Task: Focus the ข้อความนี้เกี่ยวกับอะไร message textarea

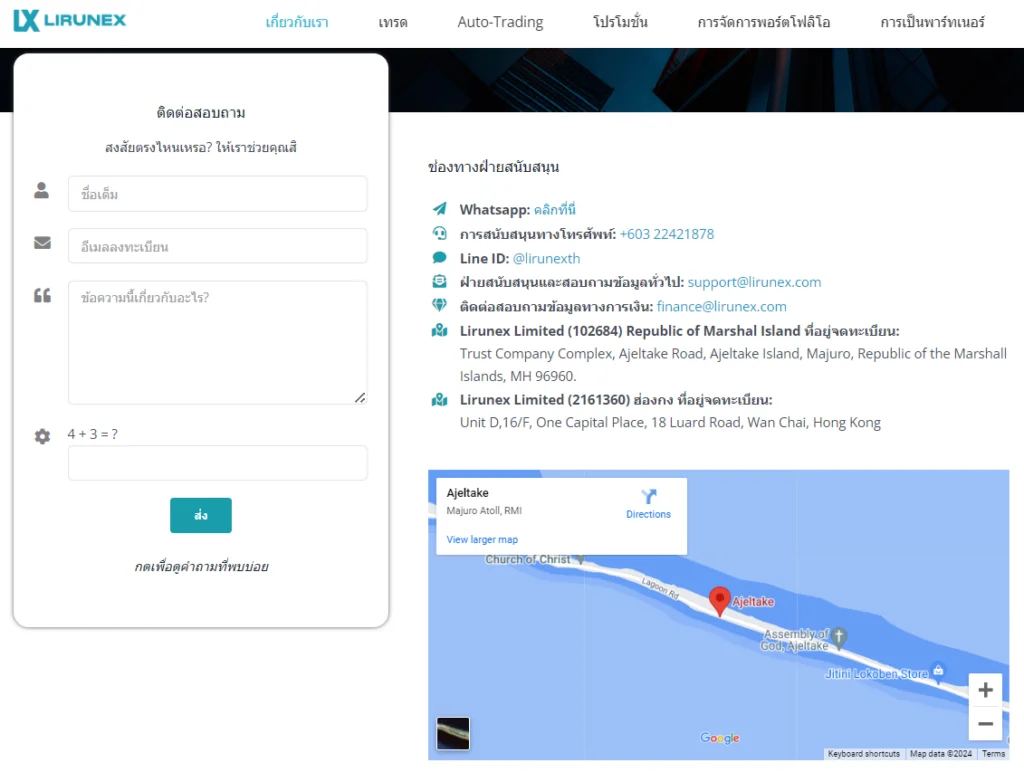Action: click(x=217, y=343)
